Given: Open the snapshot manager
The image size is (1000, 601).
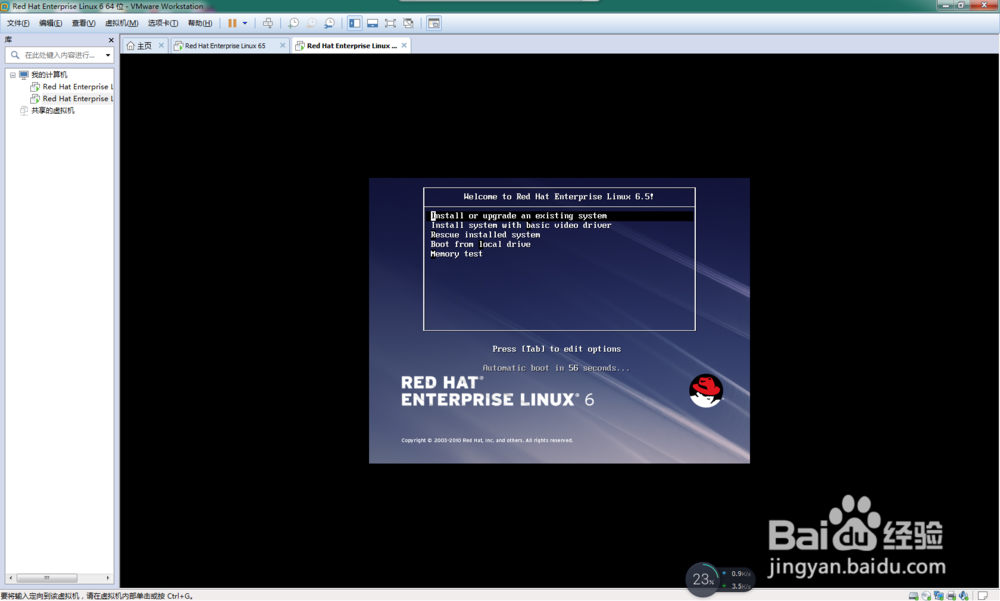Looking at the screenshot, I should pyautogui.click(x=329, y=23).
